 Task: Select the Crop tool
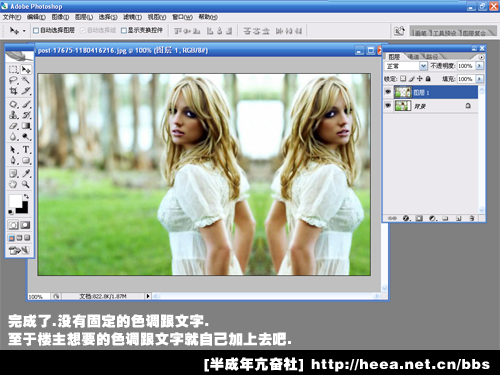coord(13,91)
